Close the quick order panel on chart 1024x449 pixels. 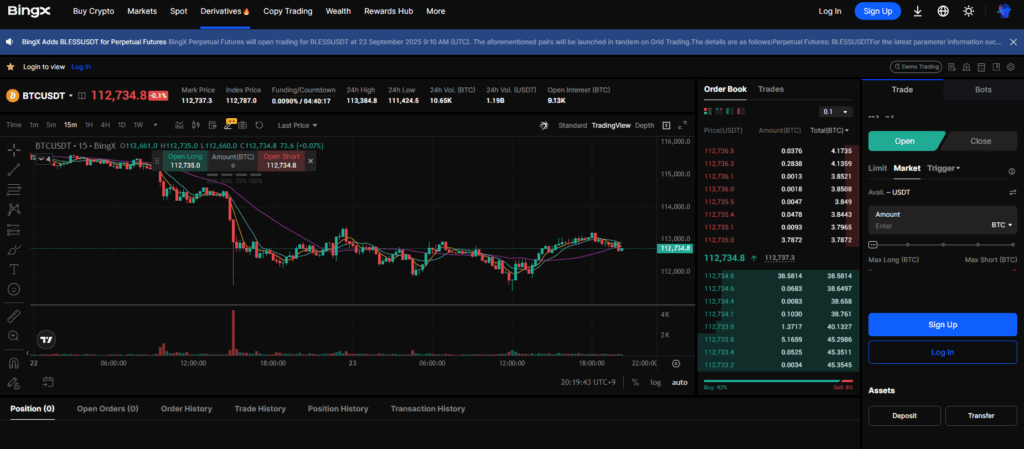pyautogui.click(x=310, y=161)
